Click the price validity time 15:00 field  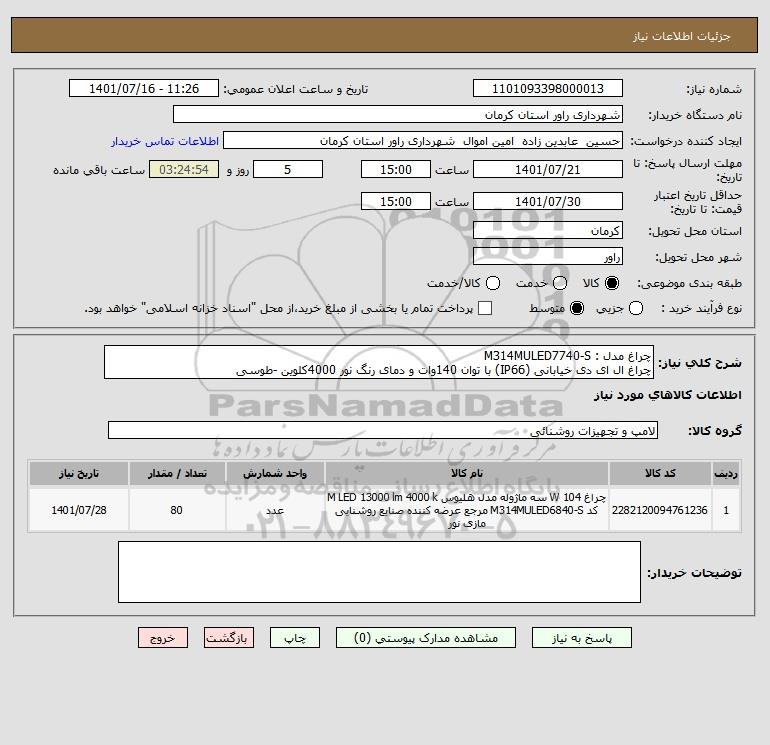pos(396,201)
